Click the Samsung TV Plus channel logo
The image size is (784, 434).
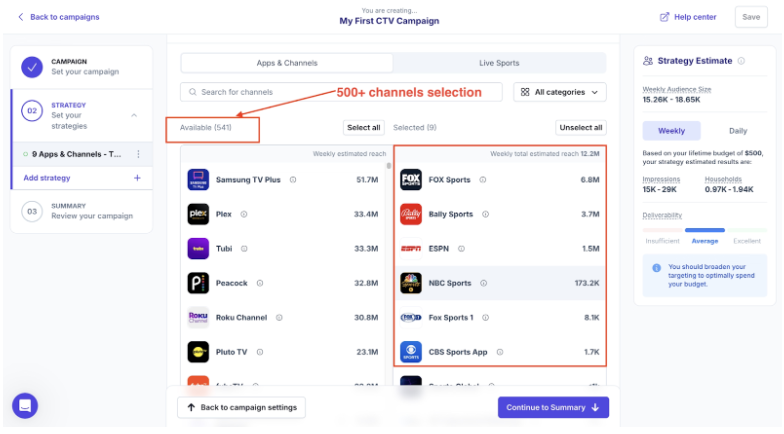[198, 180]
